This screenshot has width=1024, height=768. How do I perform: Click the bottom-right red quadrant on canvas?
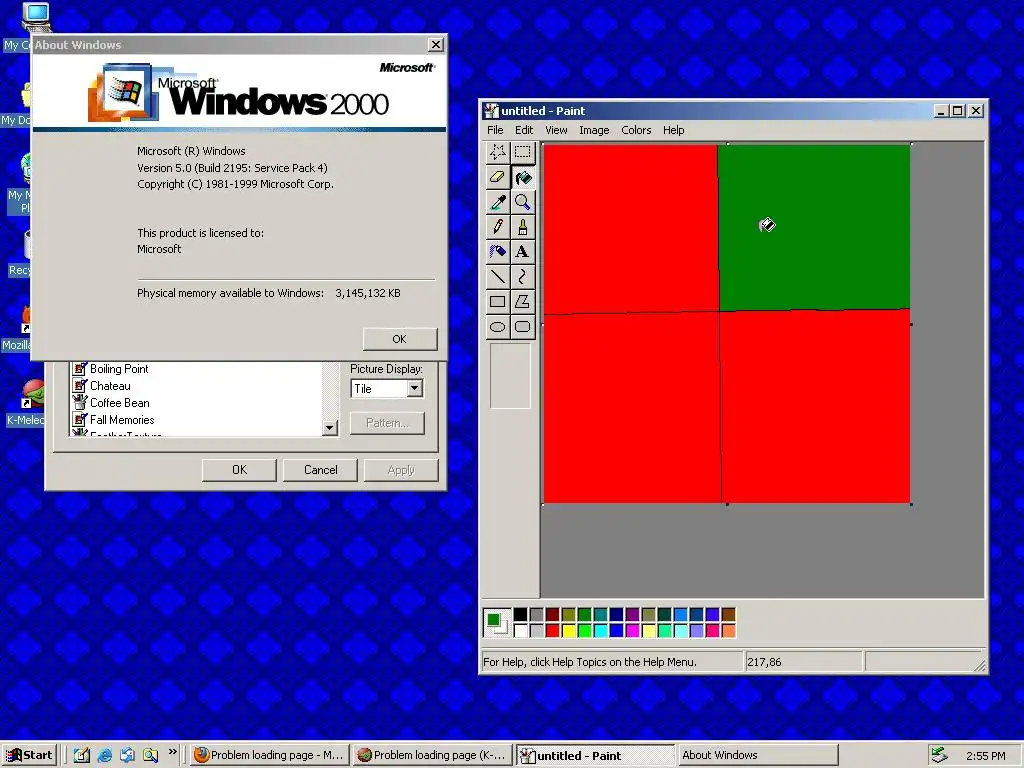[816, 406]
